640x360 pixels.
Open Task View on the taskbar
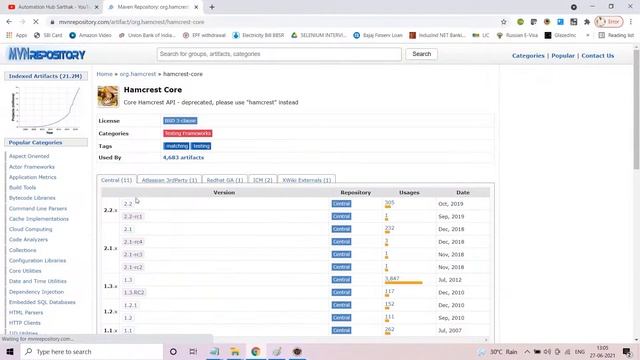click(193, 351)
